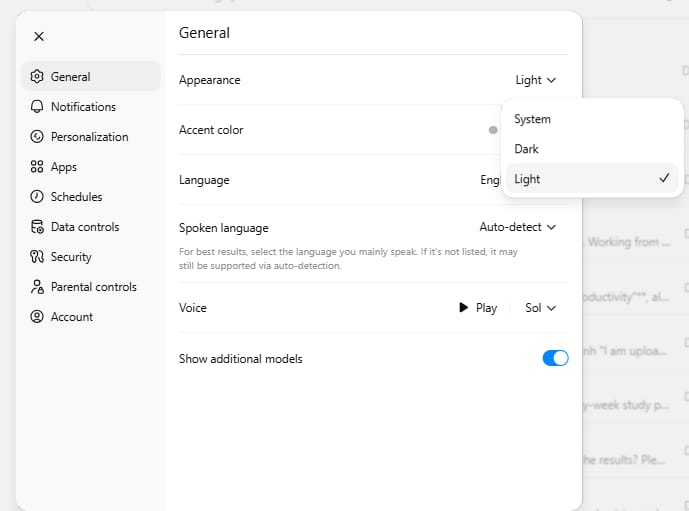This screenshot has height=511, width=689.
Task: Open Parental controls section label
Action: point(94,287)
